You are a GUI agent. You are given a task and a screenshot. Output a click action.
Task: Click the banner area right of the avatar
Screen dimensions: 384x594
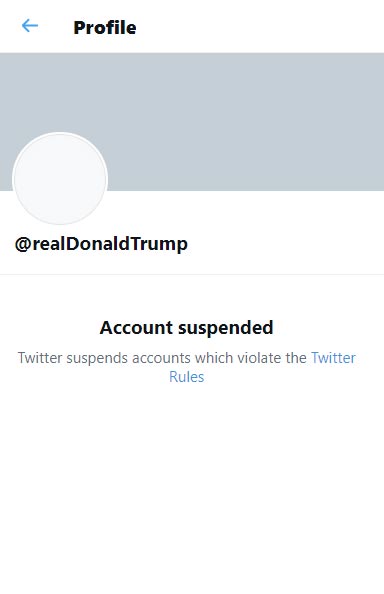coord(246,159)
